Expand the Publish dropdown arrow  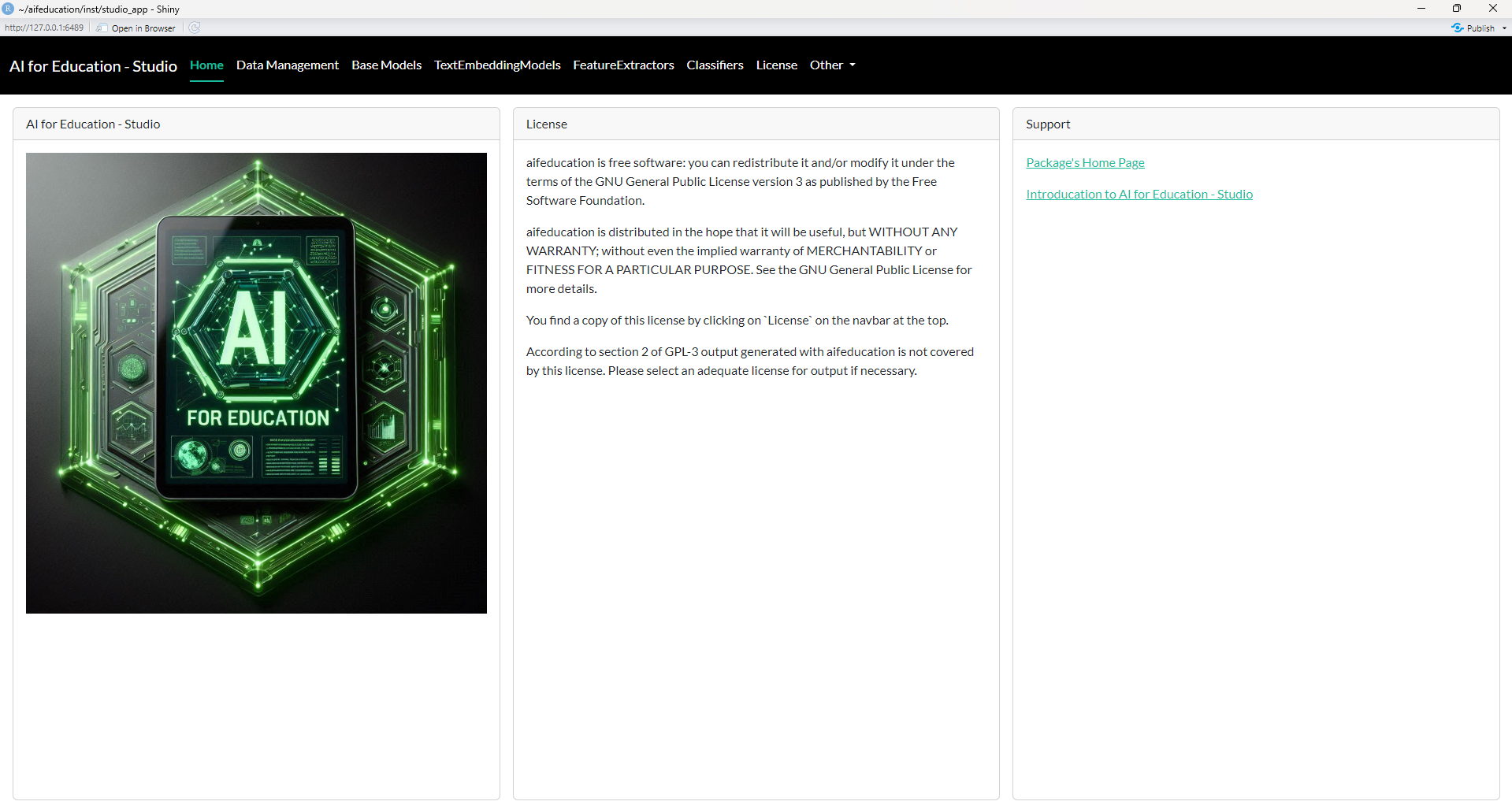pos(1504,28)
